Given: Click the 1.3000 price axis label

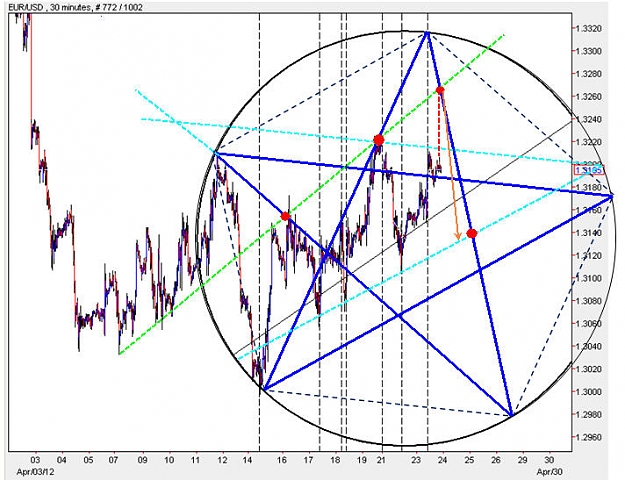Looking at the screenshot, I should pyautogui.click(x=590, y=392).
